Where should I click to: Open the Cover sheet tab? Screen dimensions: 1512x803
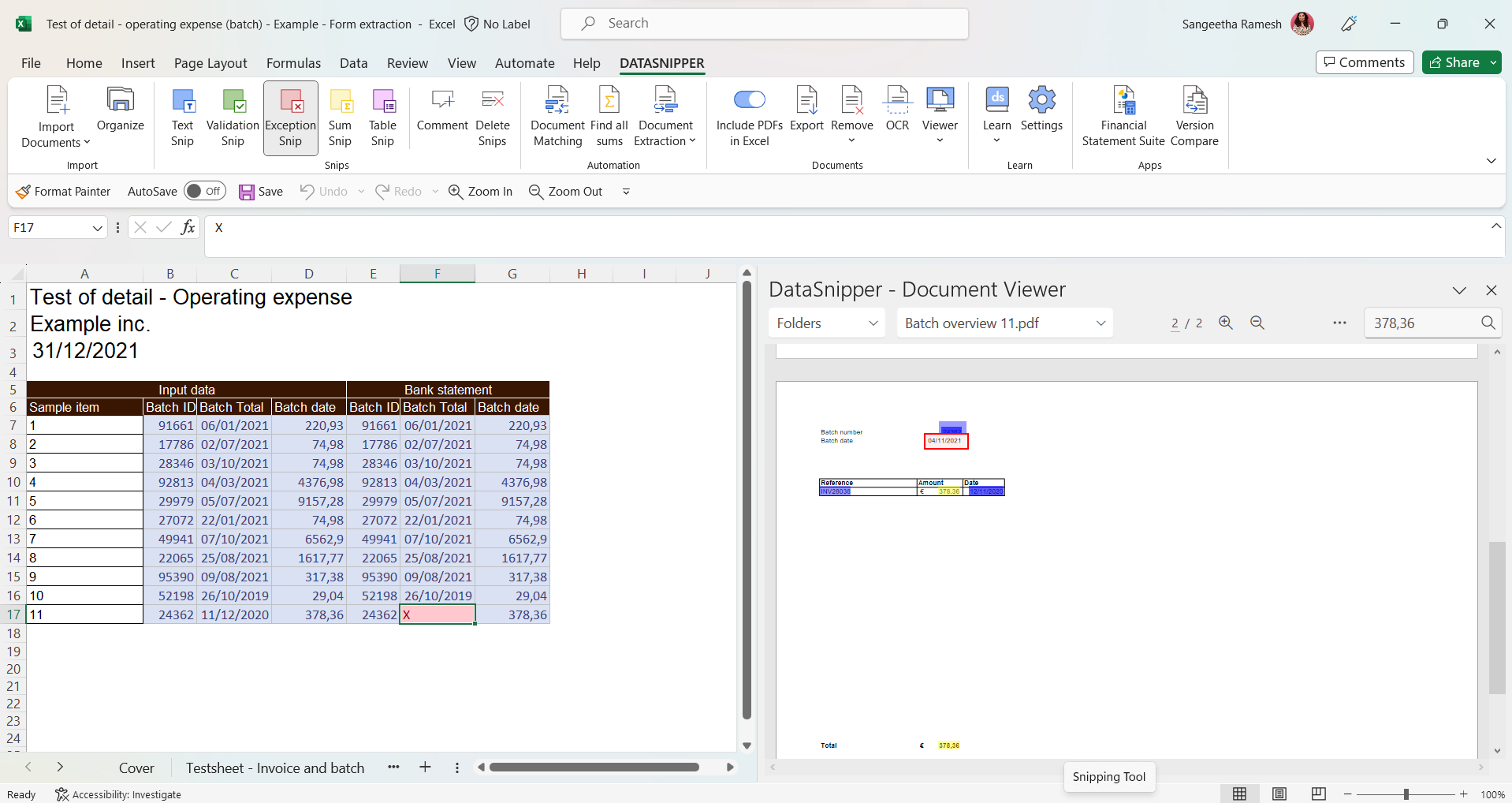pos(136,767)
